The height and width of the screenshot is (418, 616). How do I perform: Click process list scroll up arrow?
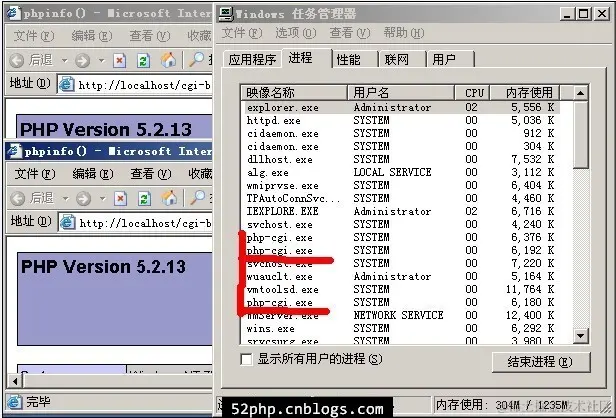click(x=580, y=93)
